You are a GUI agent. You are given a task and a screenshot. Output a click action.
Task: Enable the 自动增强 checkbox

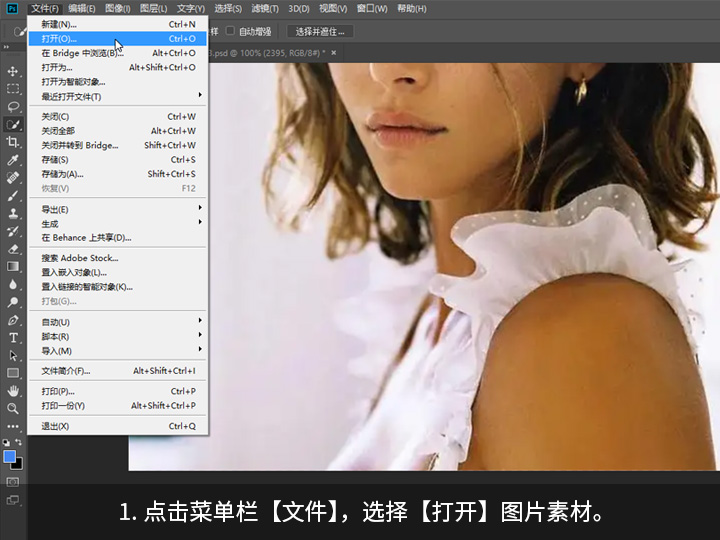coord(231,31)
